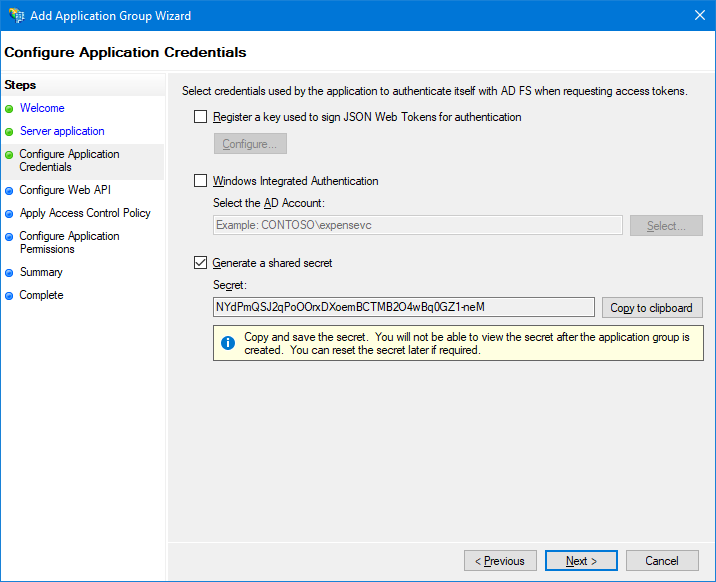Screen dimensions: 716x582
Task: Click the AD Account input field
Action: click(418, 225)
